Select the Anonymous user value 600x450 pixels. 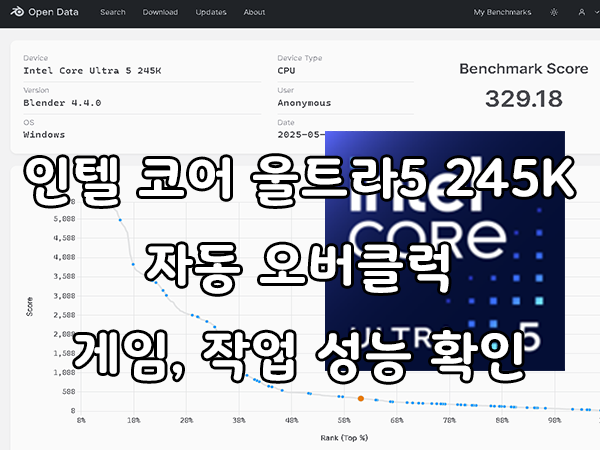(x=304, y=103)
